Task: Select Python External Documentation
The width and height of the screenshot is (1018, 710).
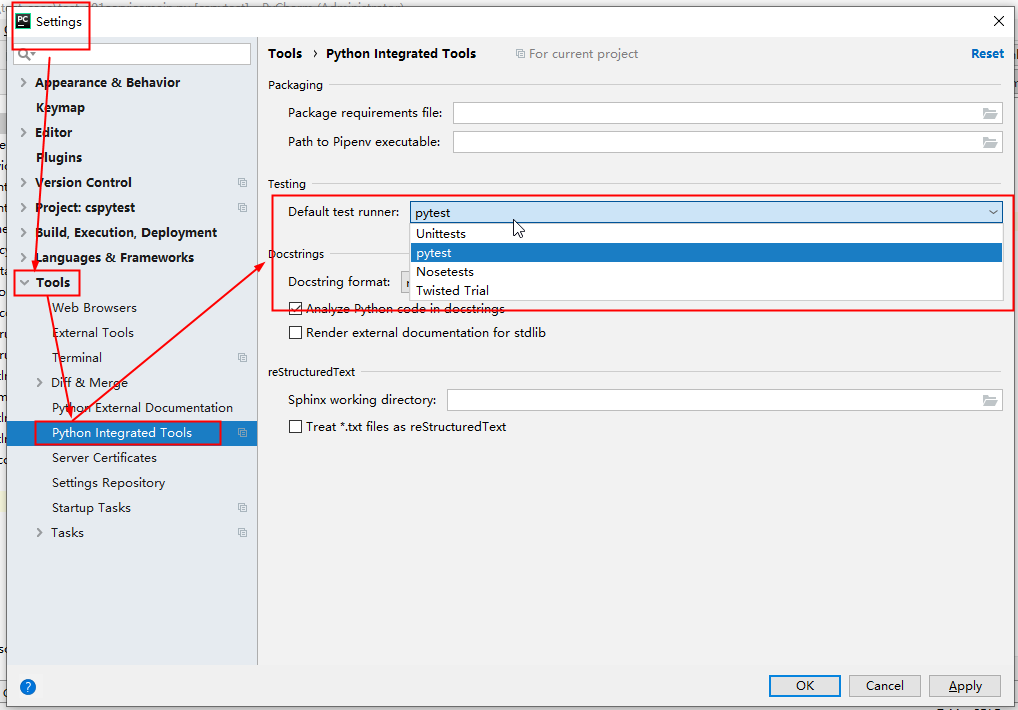Action: coord(142,408)
